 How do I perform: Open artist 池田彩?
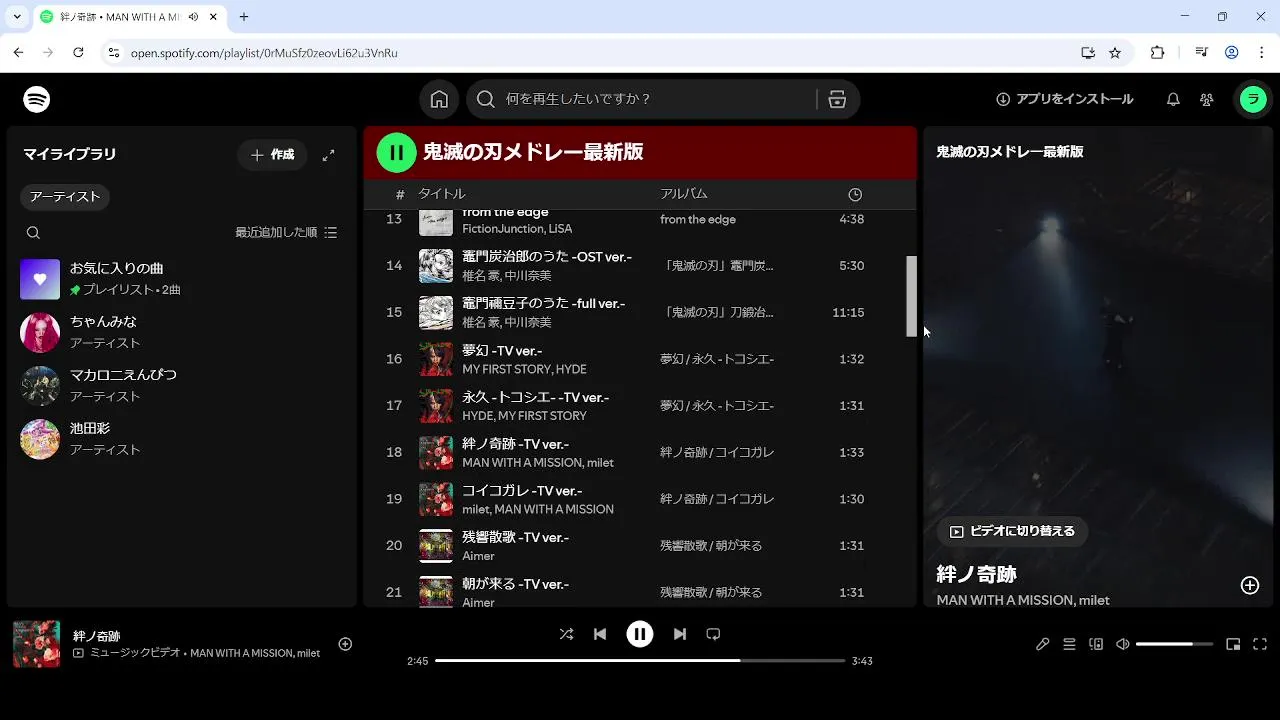[181, 439]
